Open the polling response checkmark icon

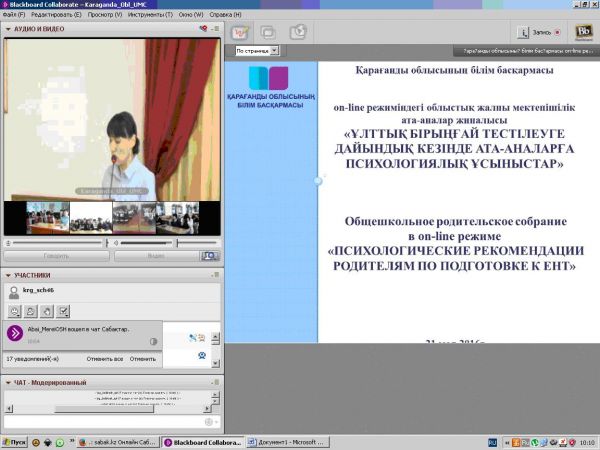pyautogui.click(x=63, y=311)
